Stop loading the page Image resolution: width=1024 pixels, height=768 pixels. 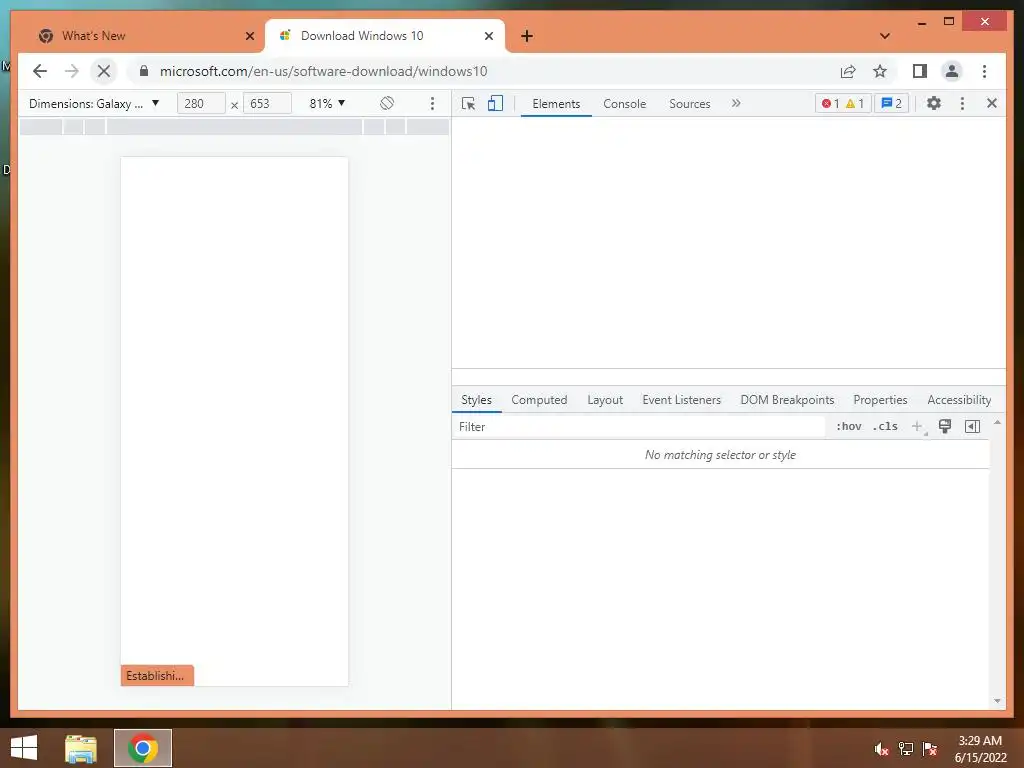(x=104, y=71)
